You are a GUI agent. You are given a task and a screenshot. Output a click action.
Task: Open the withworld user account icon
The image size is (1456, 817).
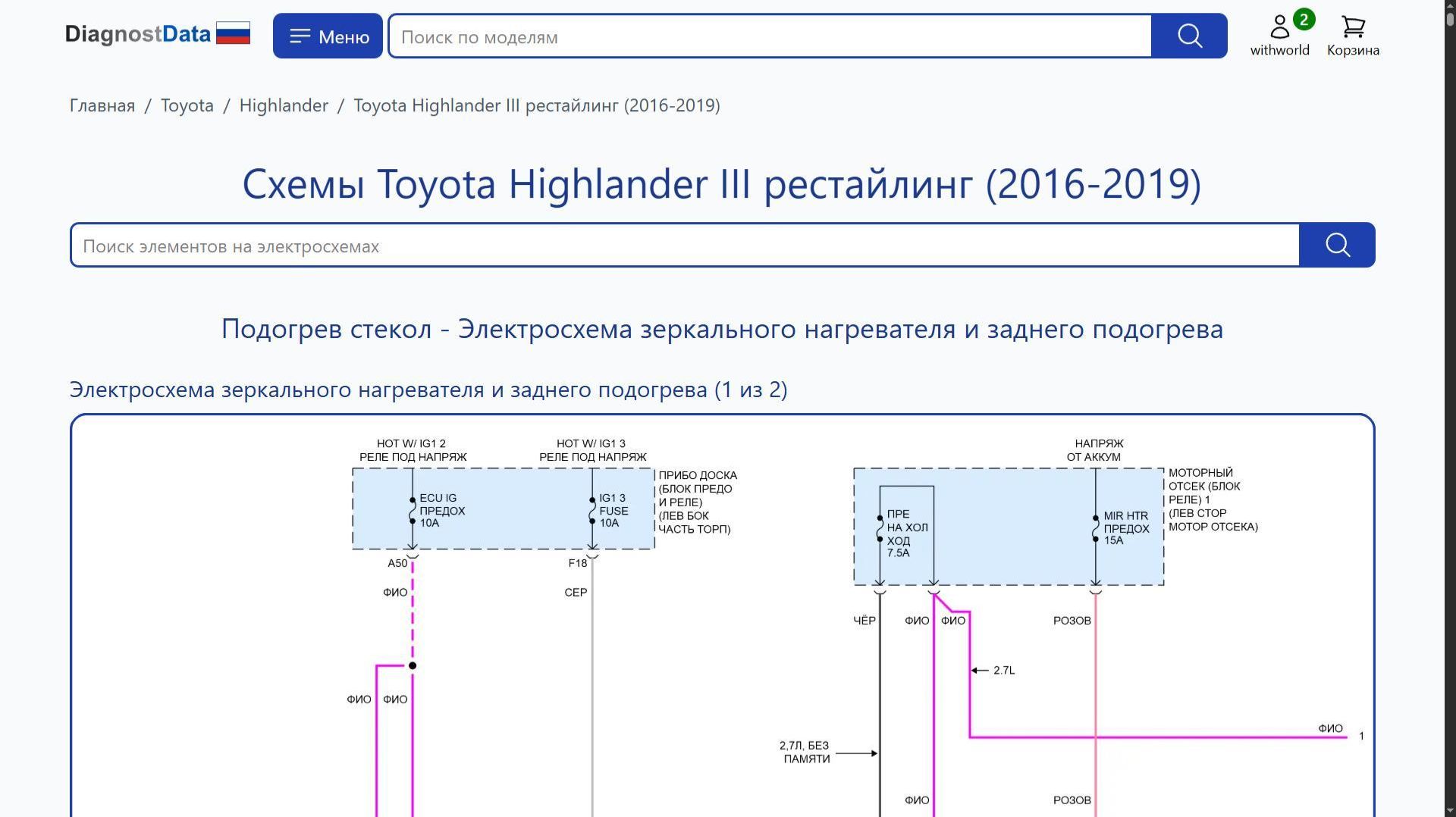point(1279,35)
